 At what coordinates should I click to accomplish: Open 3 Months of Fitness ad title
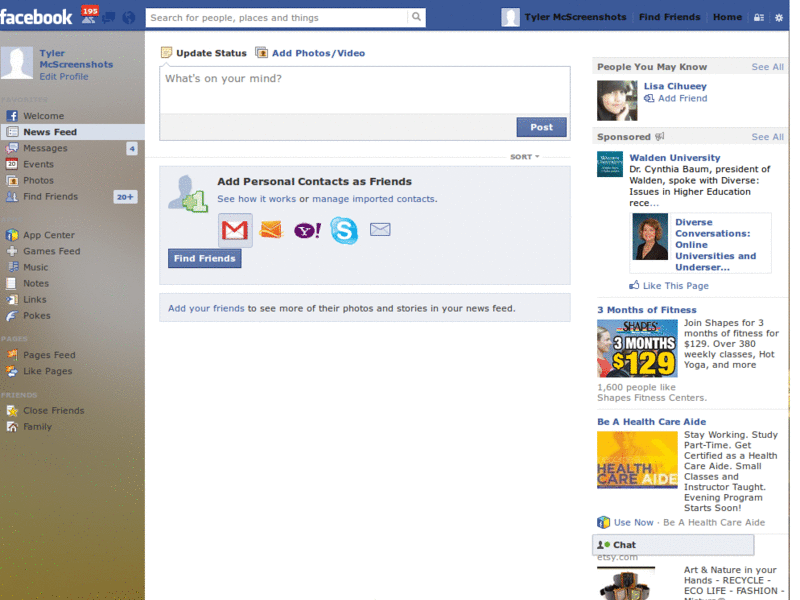coord(646,310)
